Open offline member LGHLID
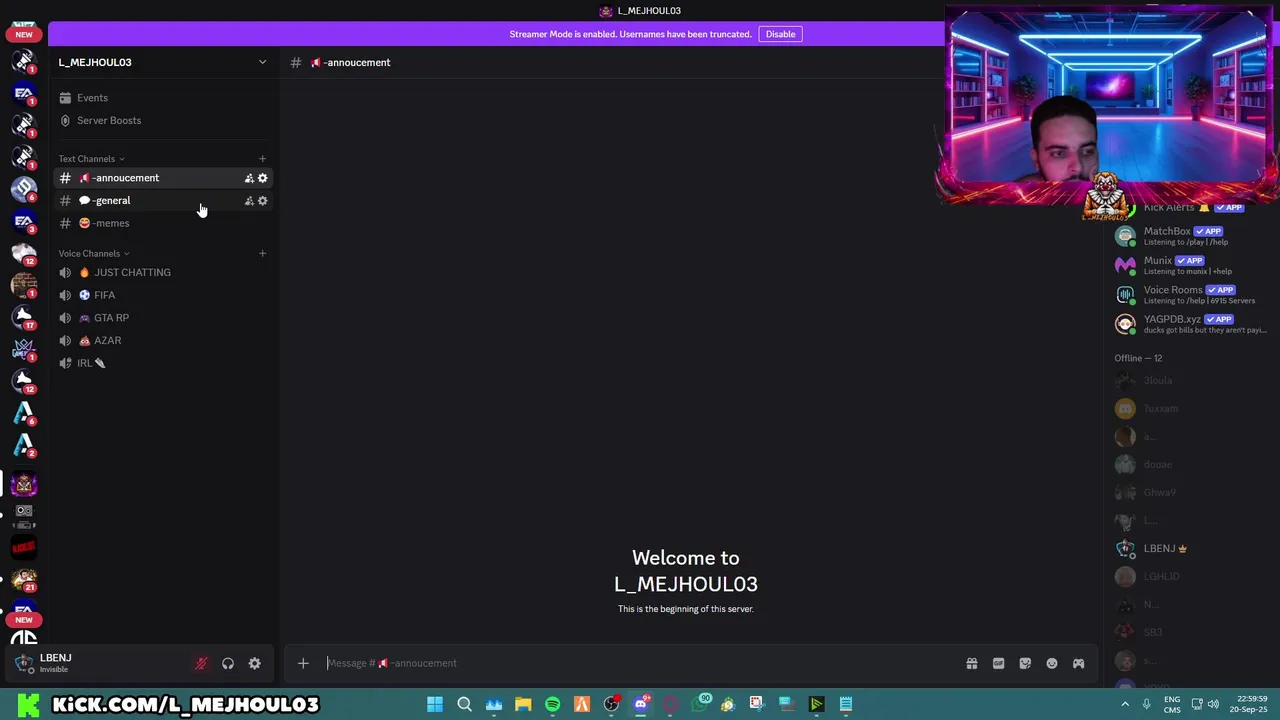 coord(1190,576)
